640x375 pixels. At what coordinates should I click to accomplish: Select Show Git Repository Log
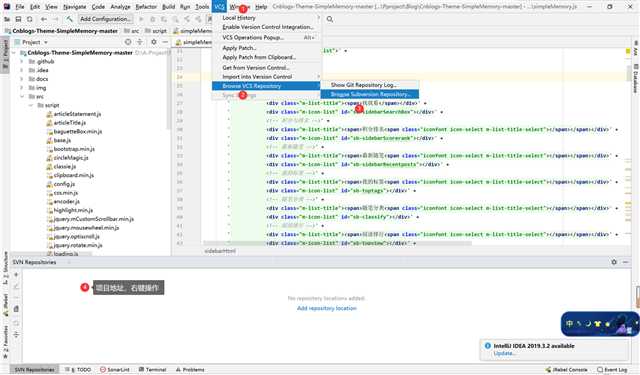pyautogui.click(x=370, y=85)
